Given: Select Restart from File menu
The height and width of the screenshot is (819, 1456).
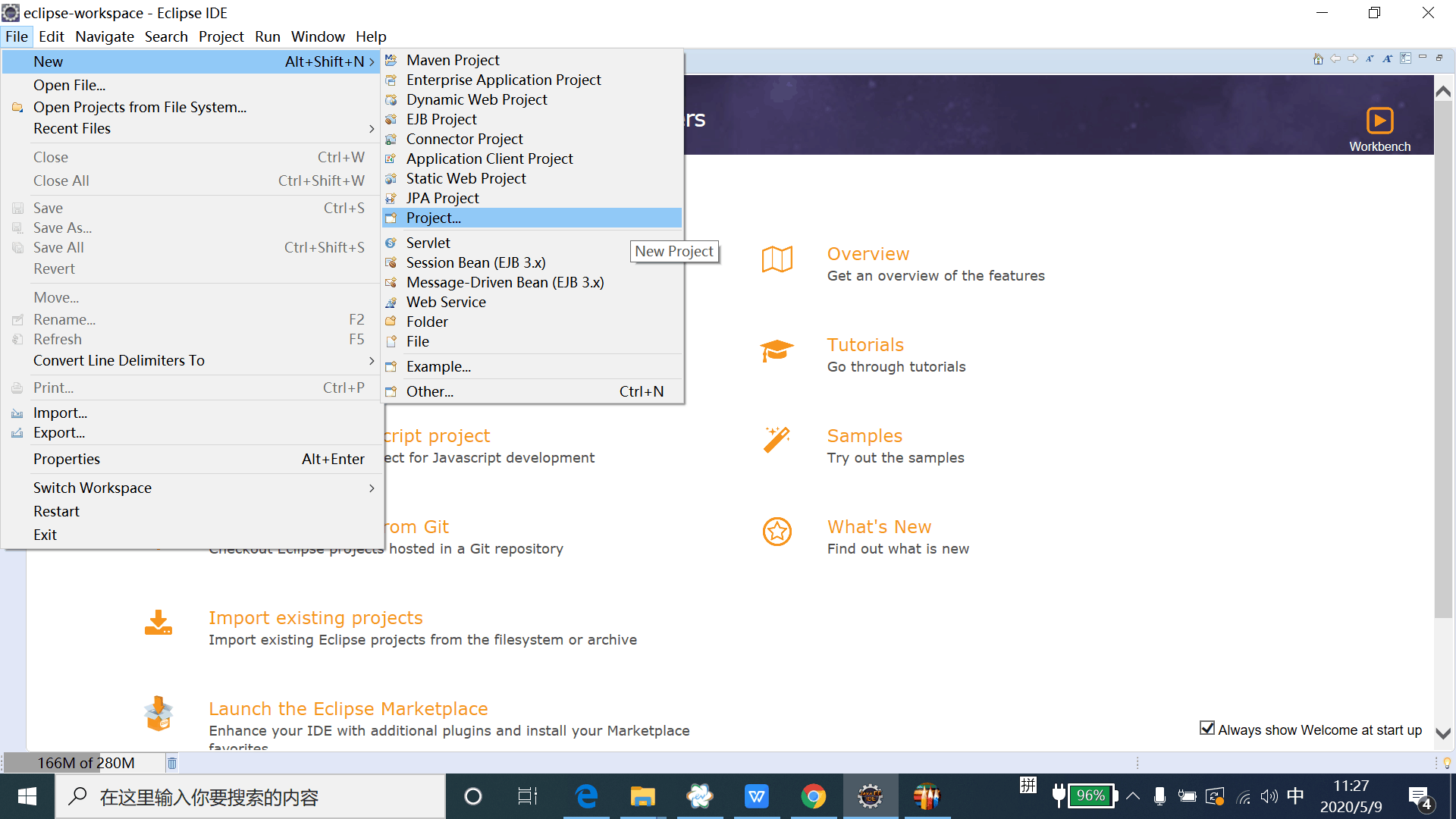Looking at the screenshot, I should pos(193,511).
